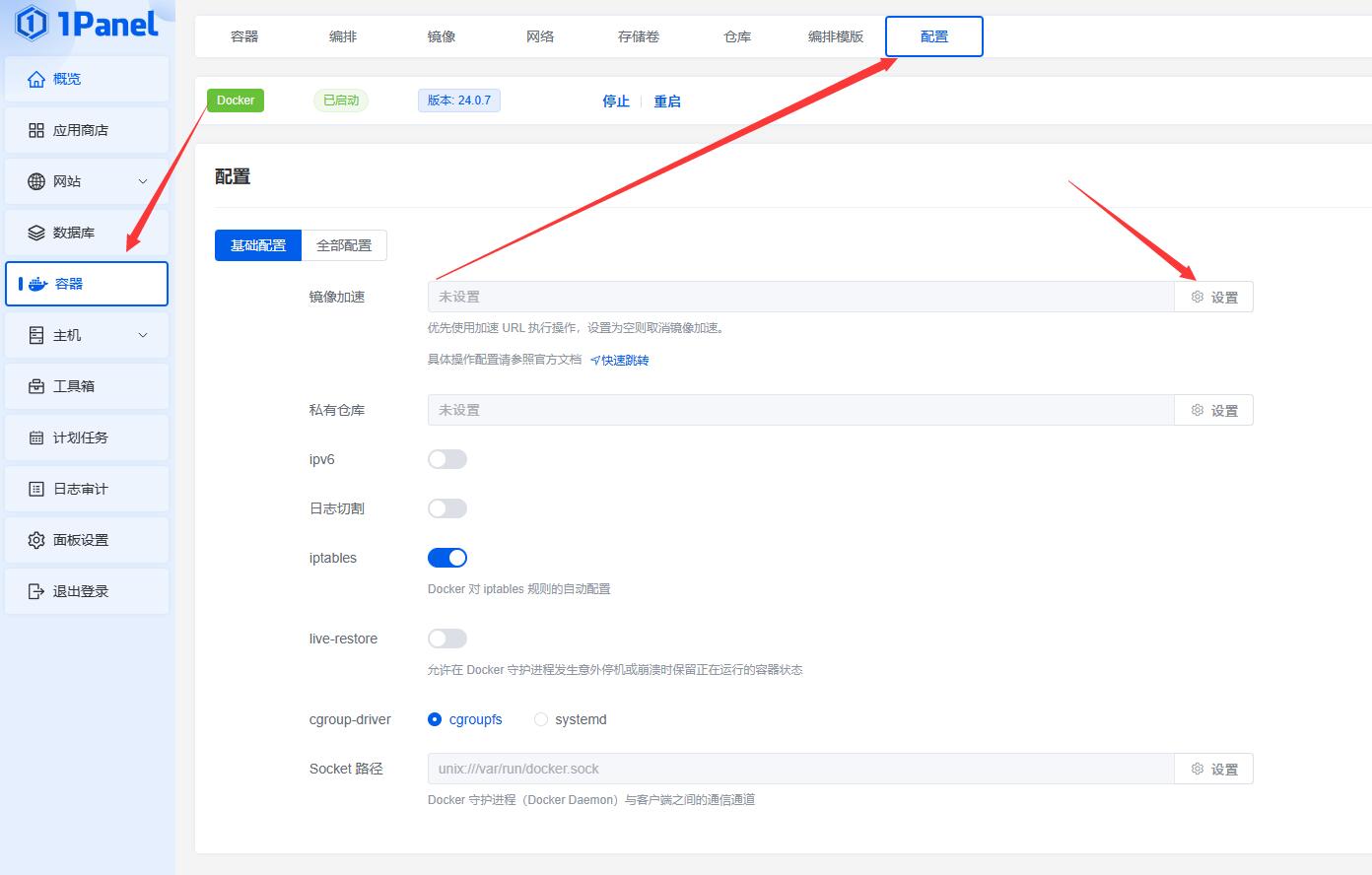
Task: Select the 基础配置 button
Action: [x=258, y=245]
